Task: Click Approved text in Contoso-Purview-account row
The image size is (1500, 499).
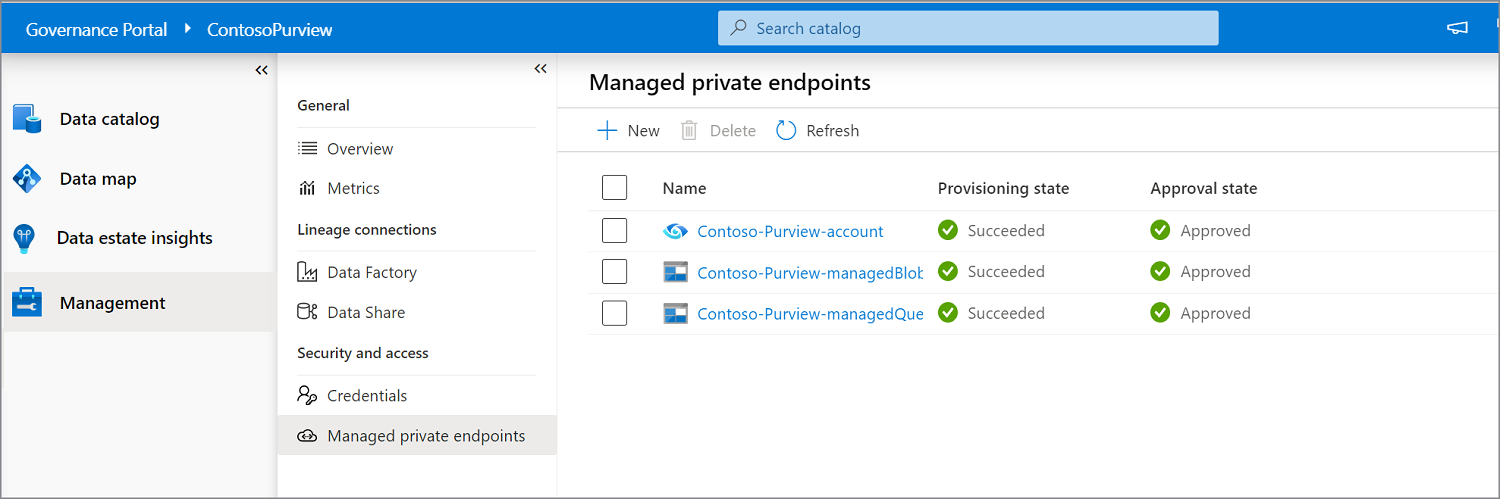Action: [1216, 231]
